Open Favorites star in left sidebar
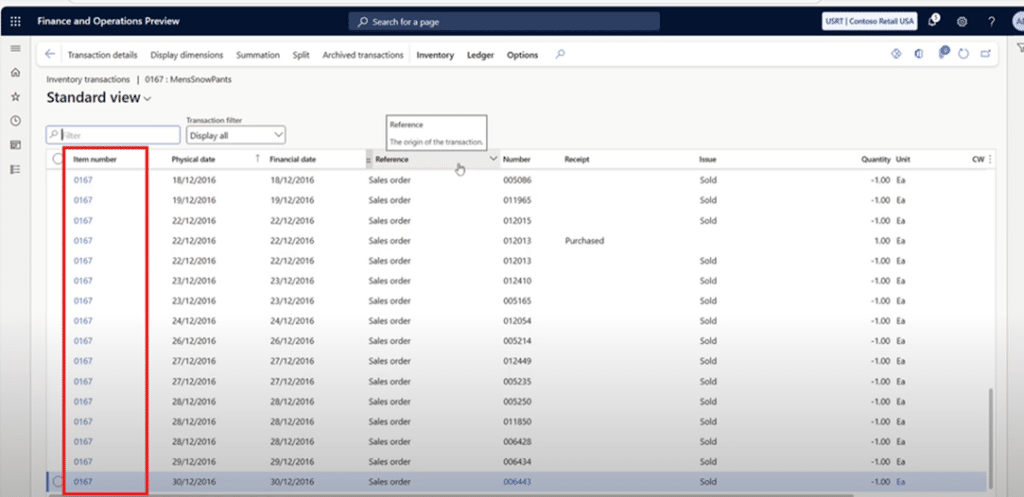Viewport: 1024px width, 497px height. coord(16,97)
